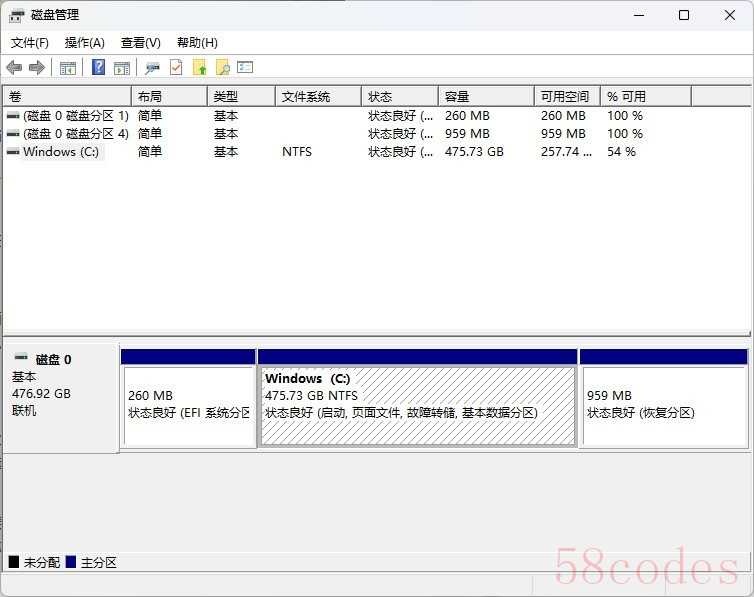754x597 pixels.
Task: Click the 磁盘 0 disk label panel
Action: tap(61, 398)
